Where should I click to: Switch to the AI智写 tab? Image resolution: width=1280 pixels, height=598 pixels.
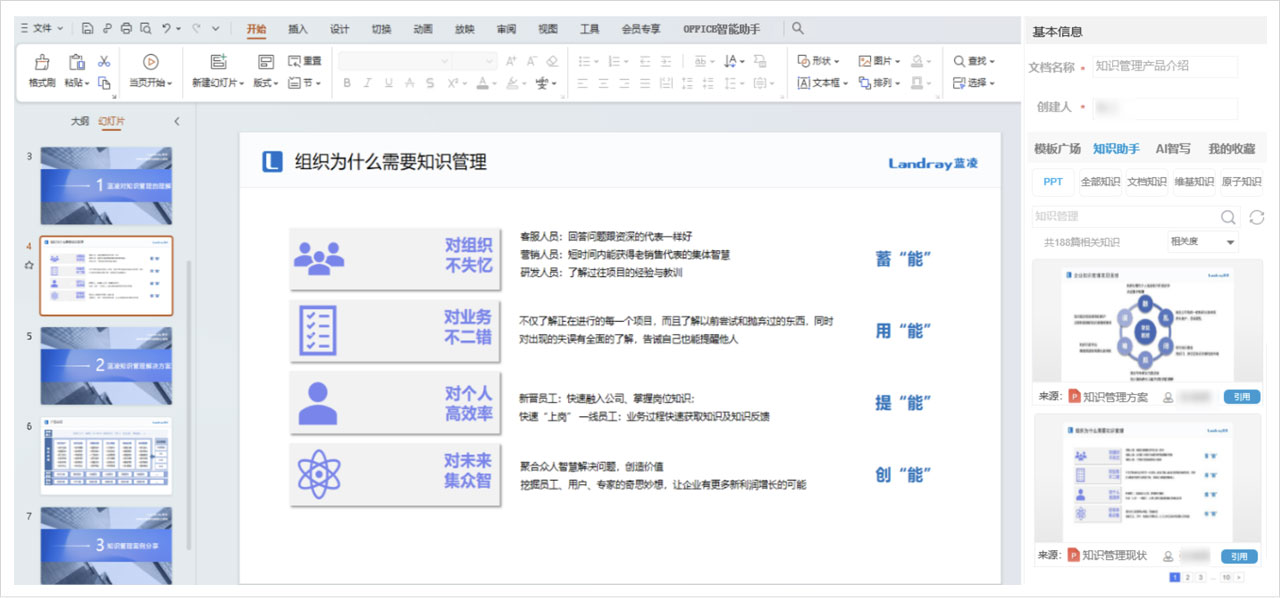pyautogui.click(x=1173, y=149)
